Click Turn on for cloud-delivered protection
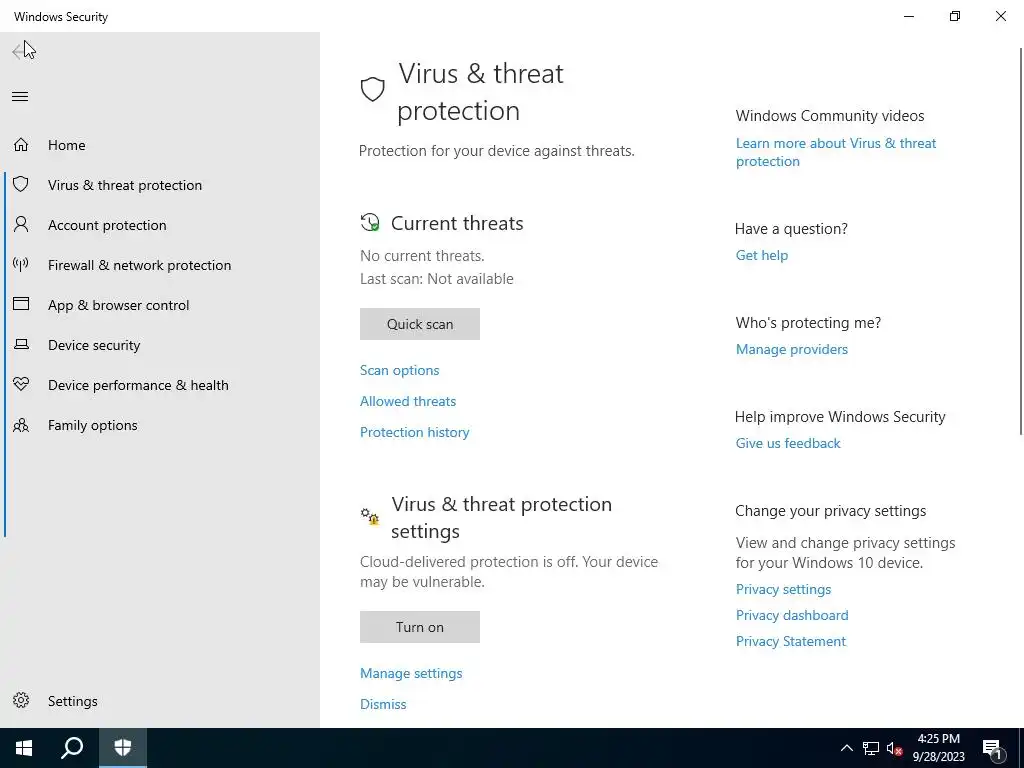This screenshot has width=1024, height=768. point(420,627)
